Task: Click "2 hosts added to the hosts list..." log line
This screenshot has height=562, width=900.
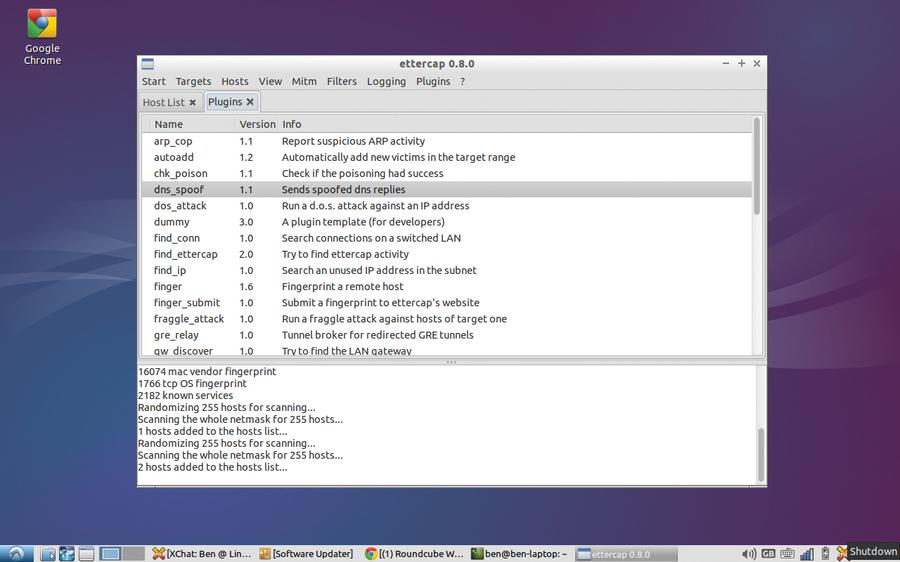Action: coord(213,467)
